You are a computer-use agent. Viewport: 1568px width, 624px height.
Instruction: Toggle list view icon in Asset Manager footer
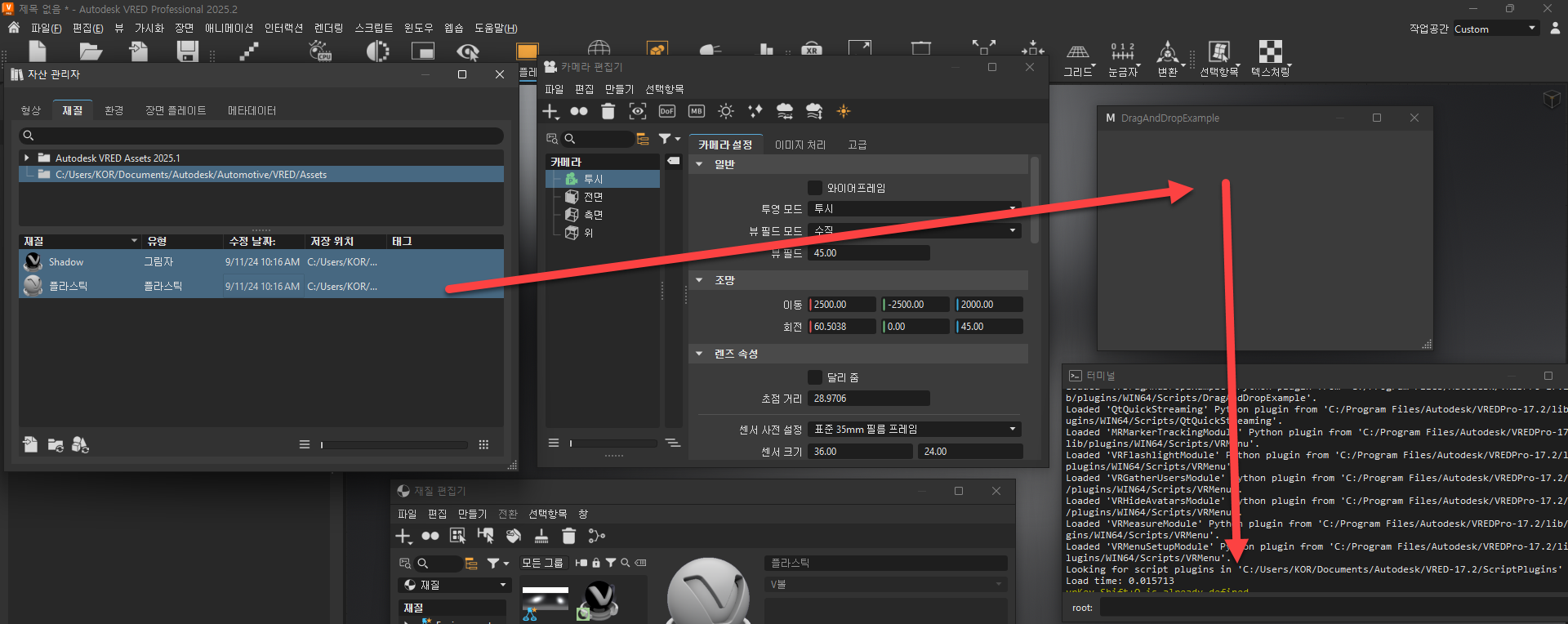click(x=305, y=445)
